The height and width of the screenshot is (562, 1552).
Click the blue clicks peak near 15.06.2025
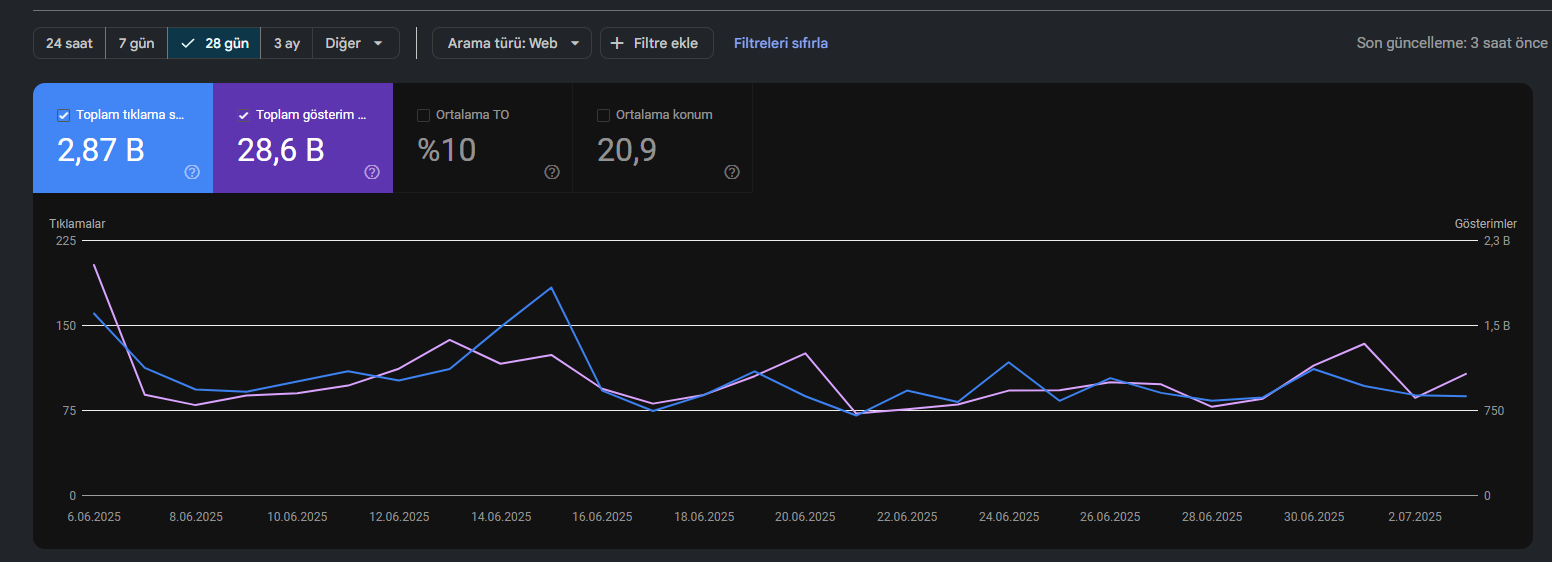[551, 288]
